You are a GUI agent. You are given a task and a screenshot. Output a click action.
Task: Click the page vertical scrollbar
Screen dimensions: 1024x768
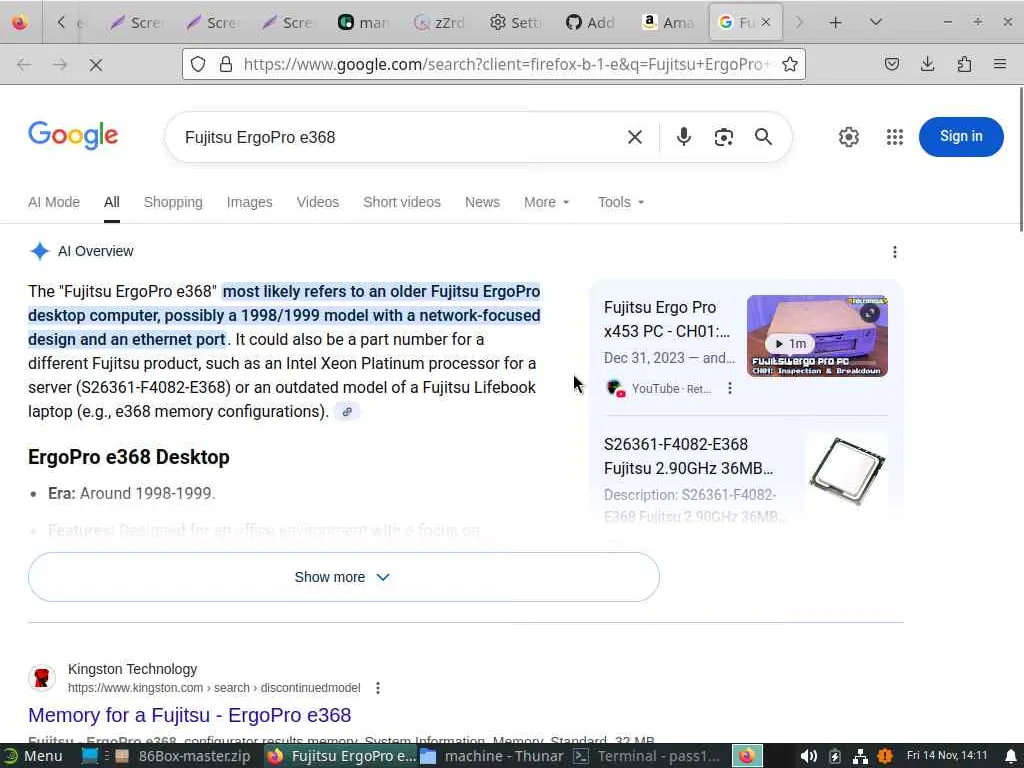(x=1020, y=159)
